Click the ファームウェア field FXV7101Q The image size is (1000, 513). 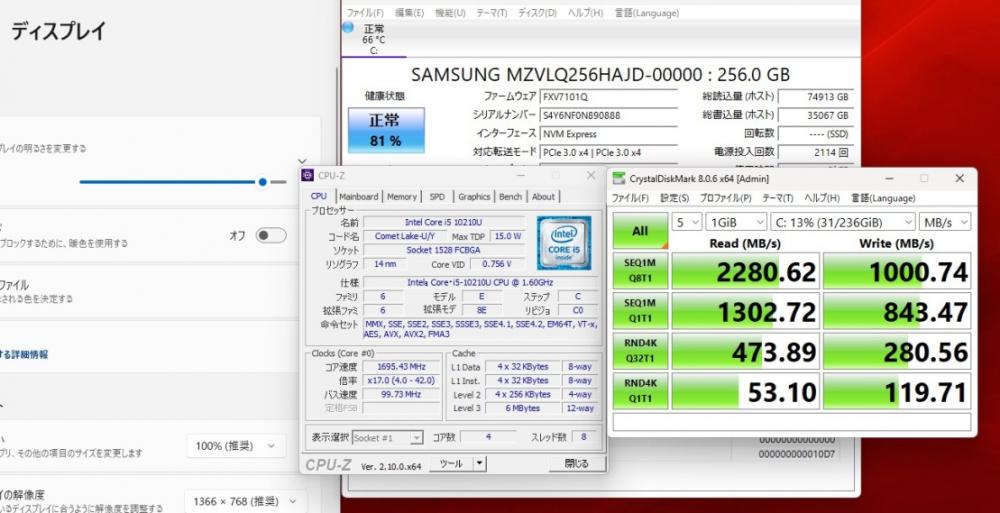point(608,97)
